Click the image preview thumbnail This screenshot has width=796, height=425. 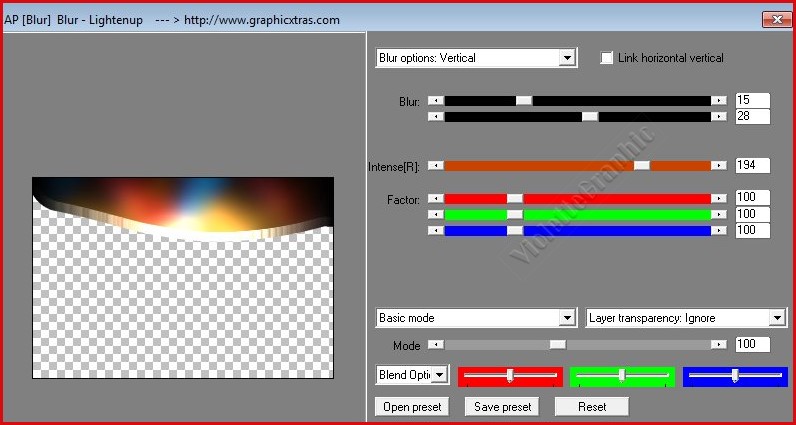183,278
